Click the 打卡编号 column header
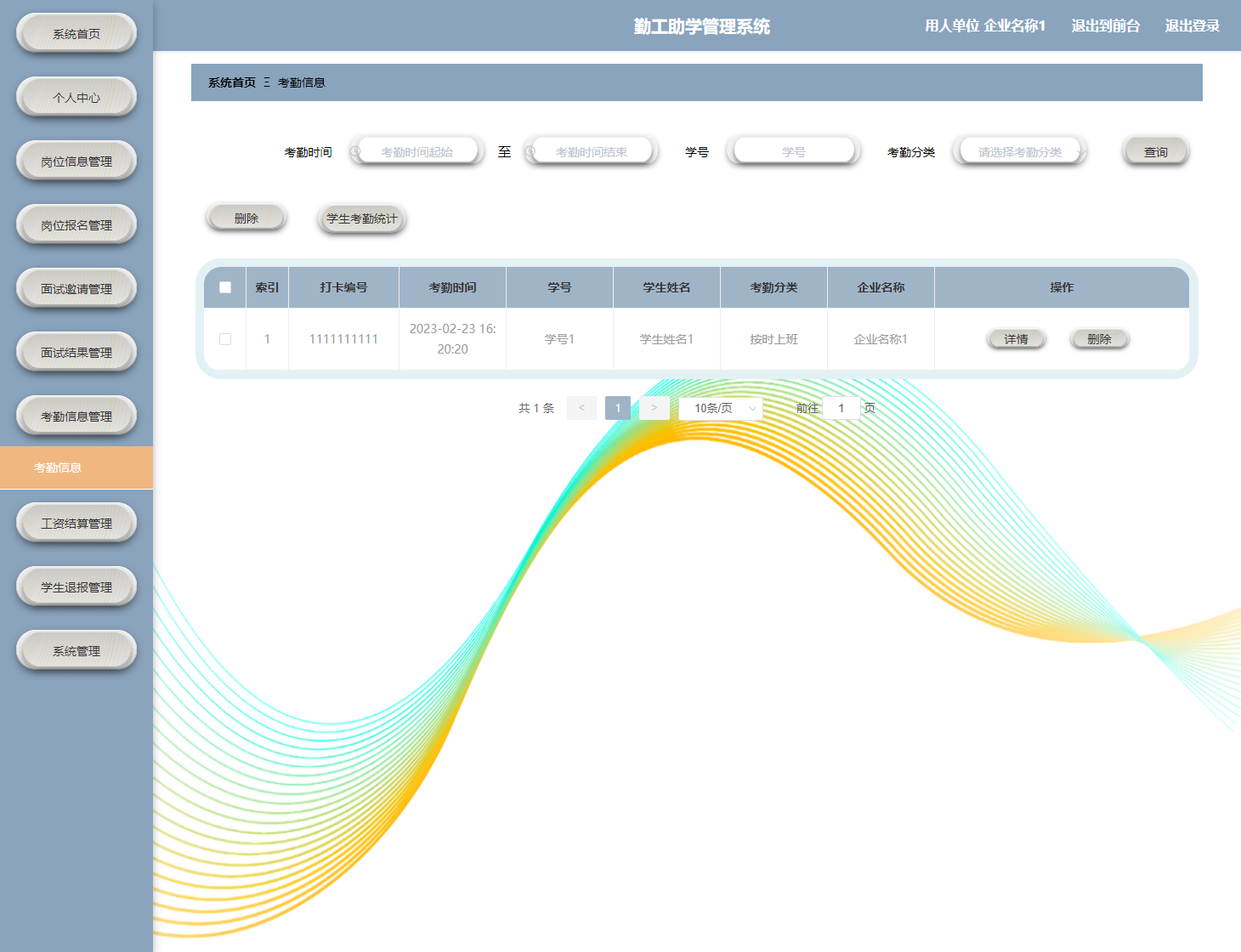This screenshot has width=1241, height=952. [x=343, y=287]
